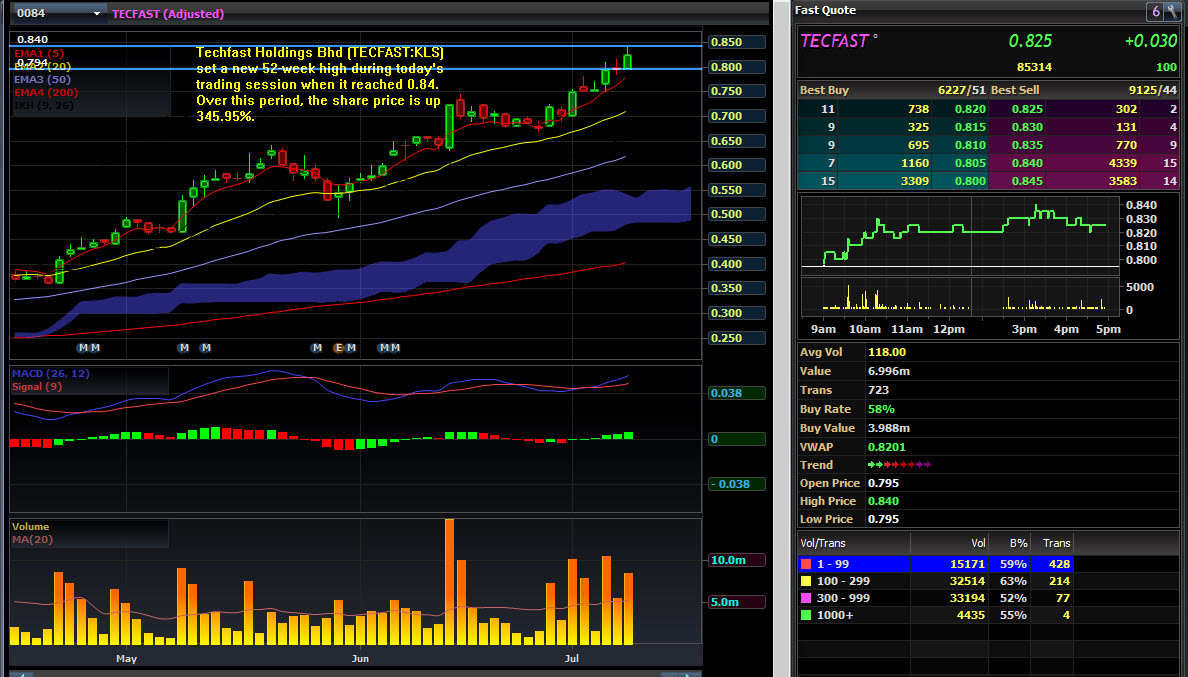Select the 0.800 bid price in order book
Image resolution: width=1188 pixels, height=677 pixels.
click(x=970, y=181)
